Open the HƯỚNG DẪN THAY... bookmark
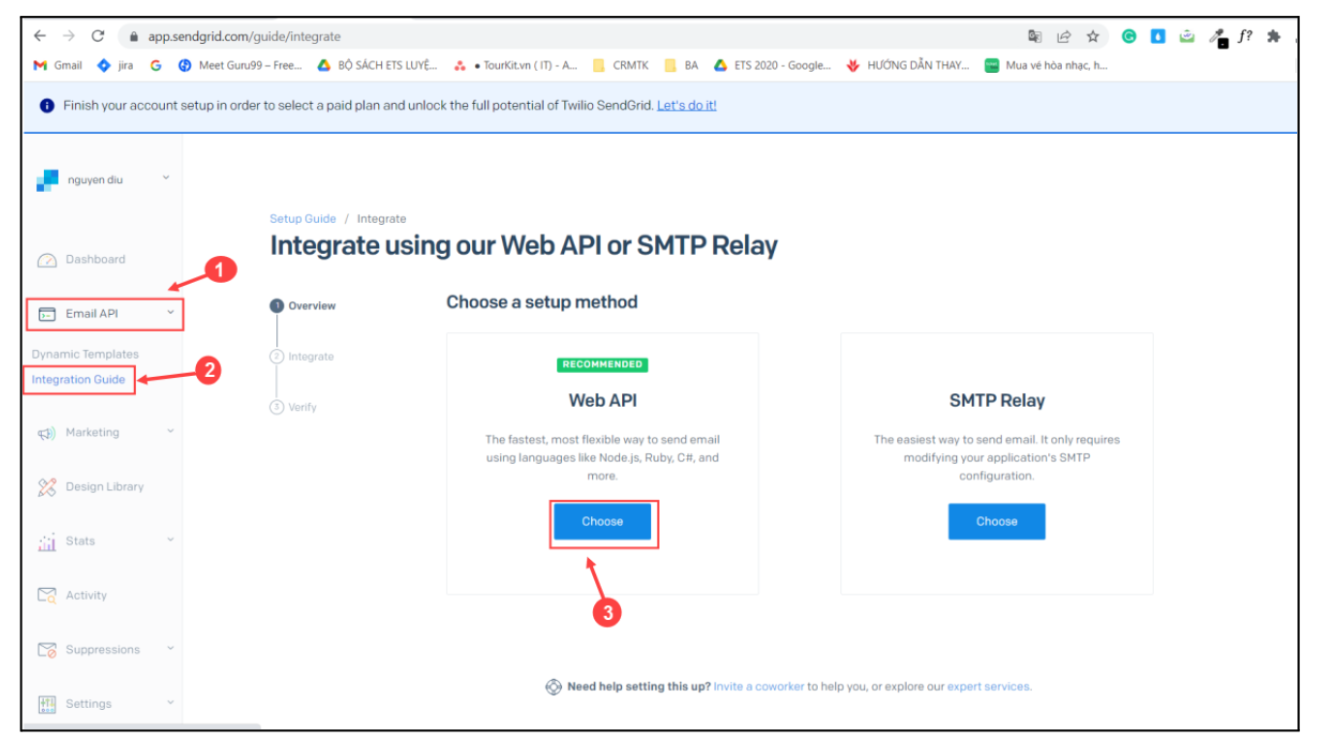The height and width of the screenshot is (749, 1320). click(x=908, y=66)
